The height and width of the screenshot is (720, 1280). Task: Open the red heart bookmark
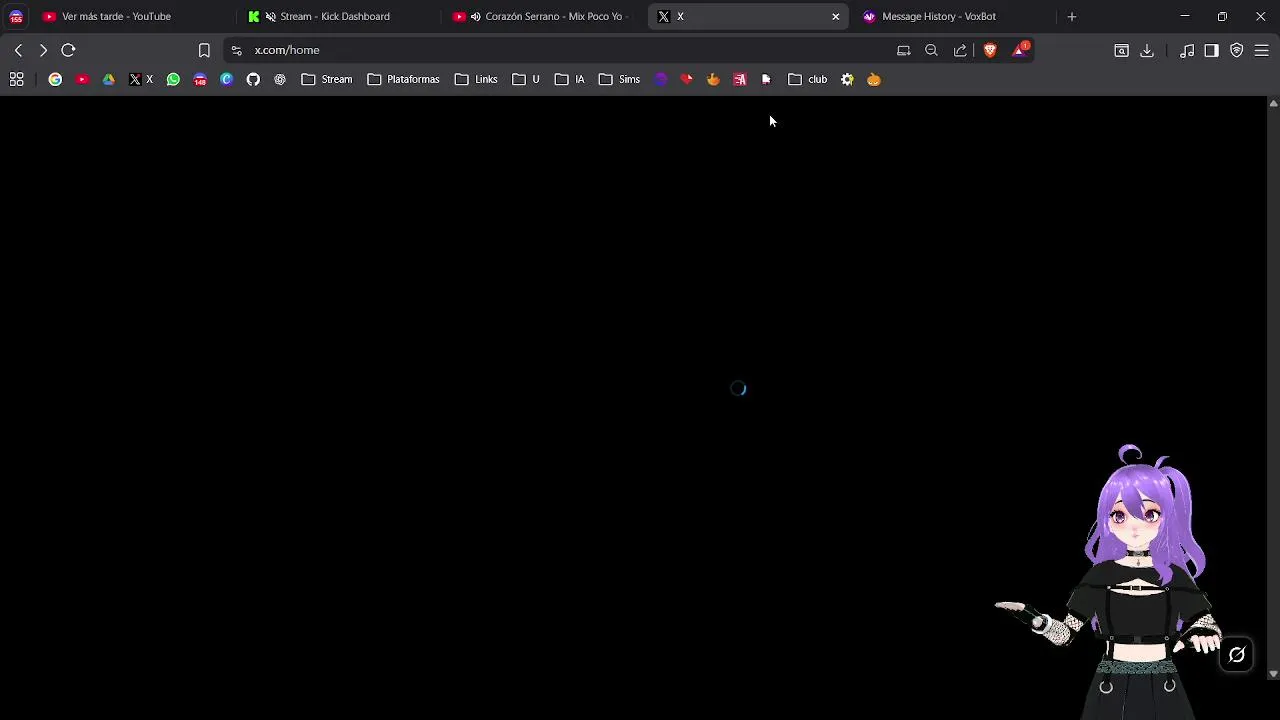(686, 79)
